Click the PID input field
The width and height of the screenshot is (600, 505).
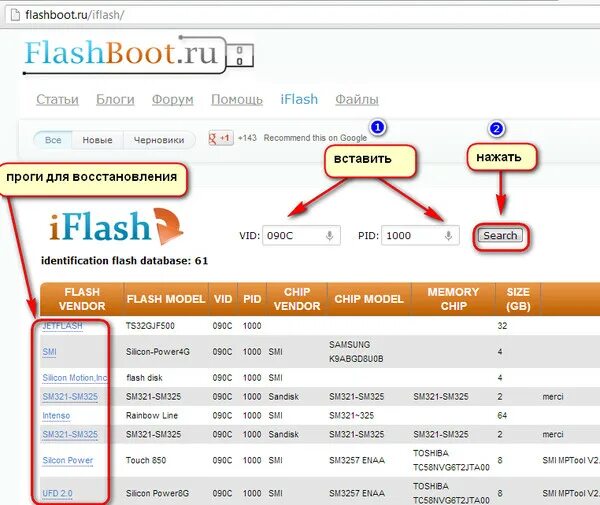pyautogui.click(x=421, y=236)
